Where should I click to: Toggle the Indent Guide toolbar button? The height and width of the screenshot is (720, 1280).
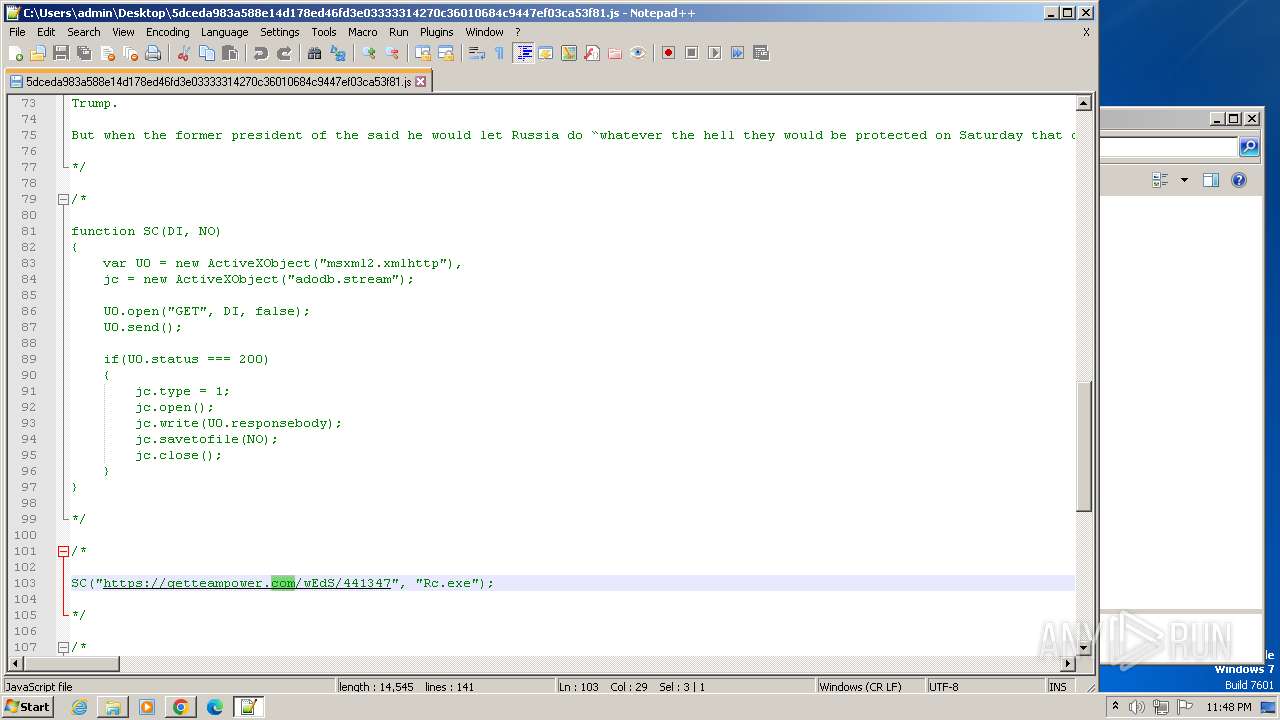523,53
